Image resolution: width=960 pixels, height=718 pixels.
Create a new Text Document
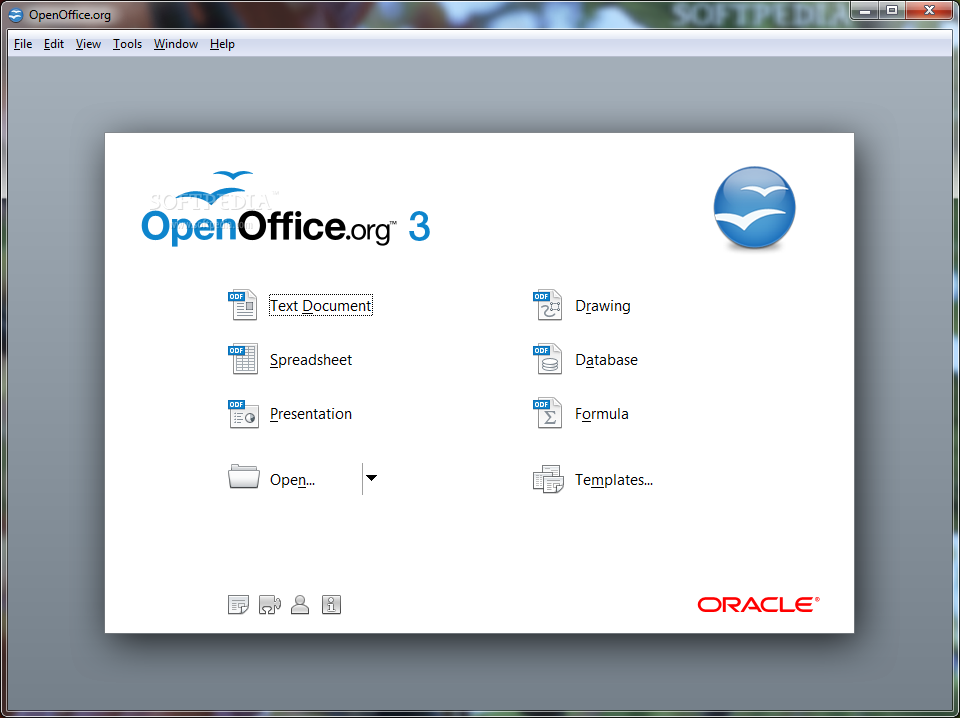click(321, 305)
